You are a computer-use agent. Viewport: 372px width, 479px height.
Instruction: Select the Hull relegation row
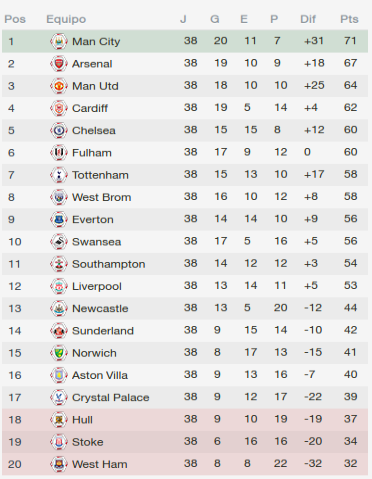(x=185, y=420)
